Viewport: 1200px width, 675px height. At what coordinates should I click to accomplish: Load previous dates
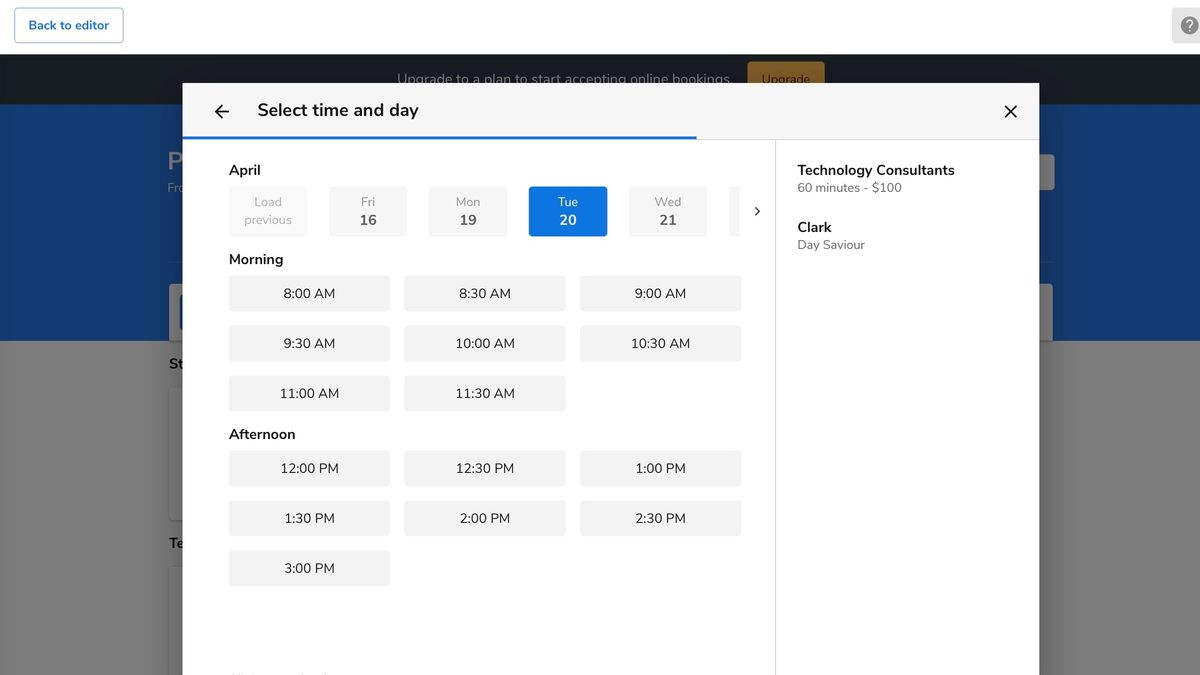[x=268, y=211]
